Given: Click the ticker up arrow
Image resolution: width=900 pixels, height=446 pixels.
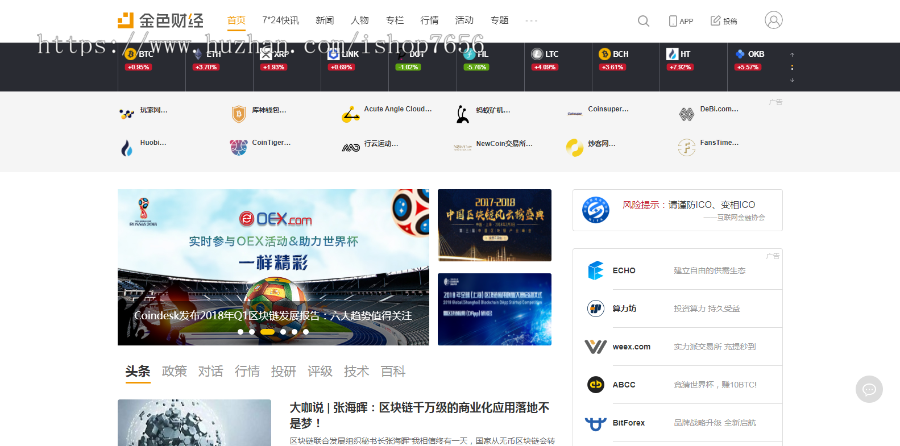Looking at the screenshot, I should [792, 55].
